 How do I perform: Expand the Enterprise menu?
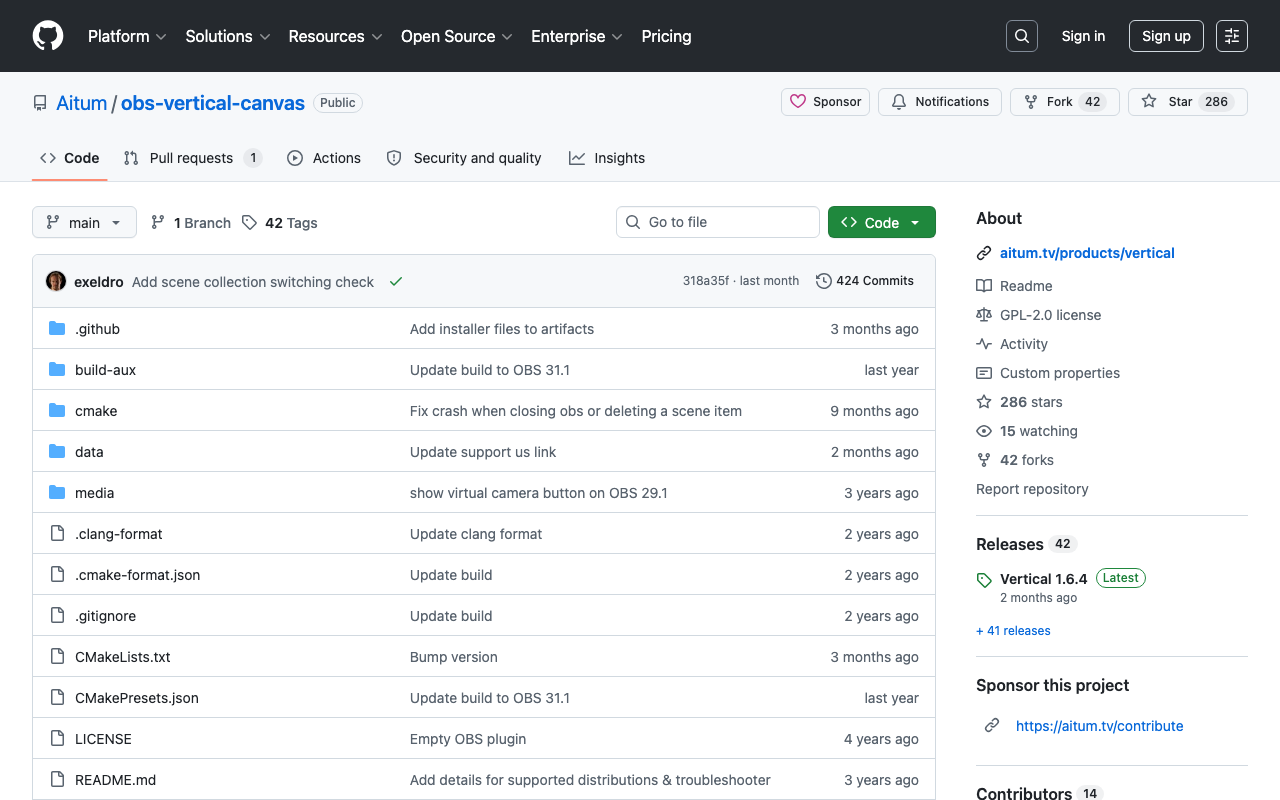577,36
